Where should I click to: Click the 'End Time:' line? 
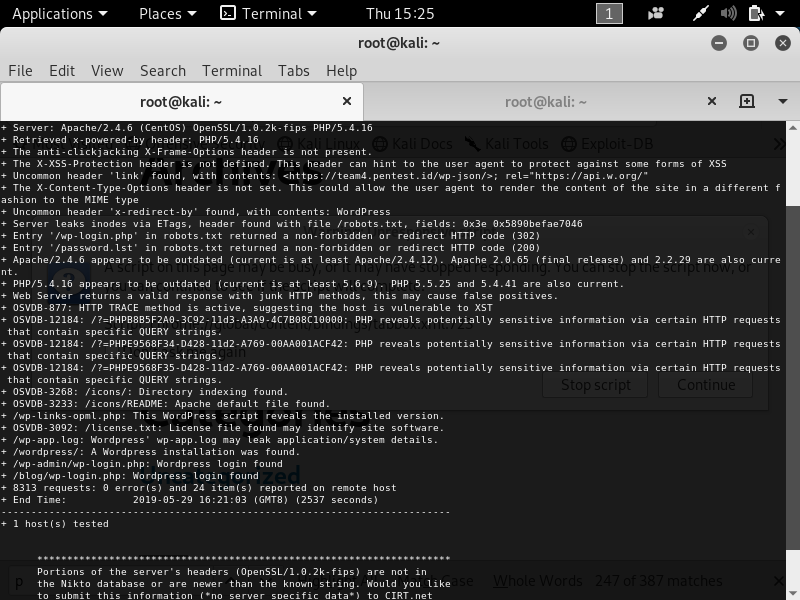click(190, 500)
